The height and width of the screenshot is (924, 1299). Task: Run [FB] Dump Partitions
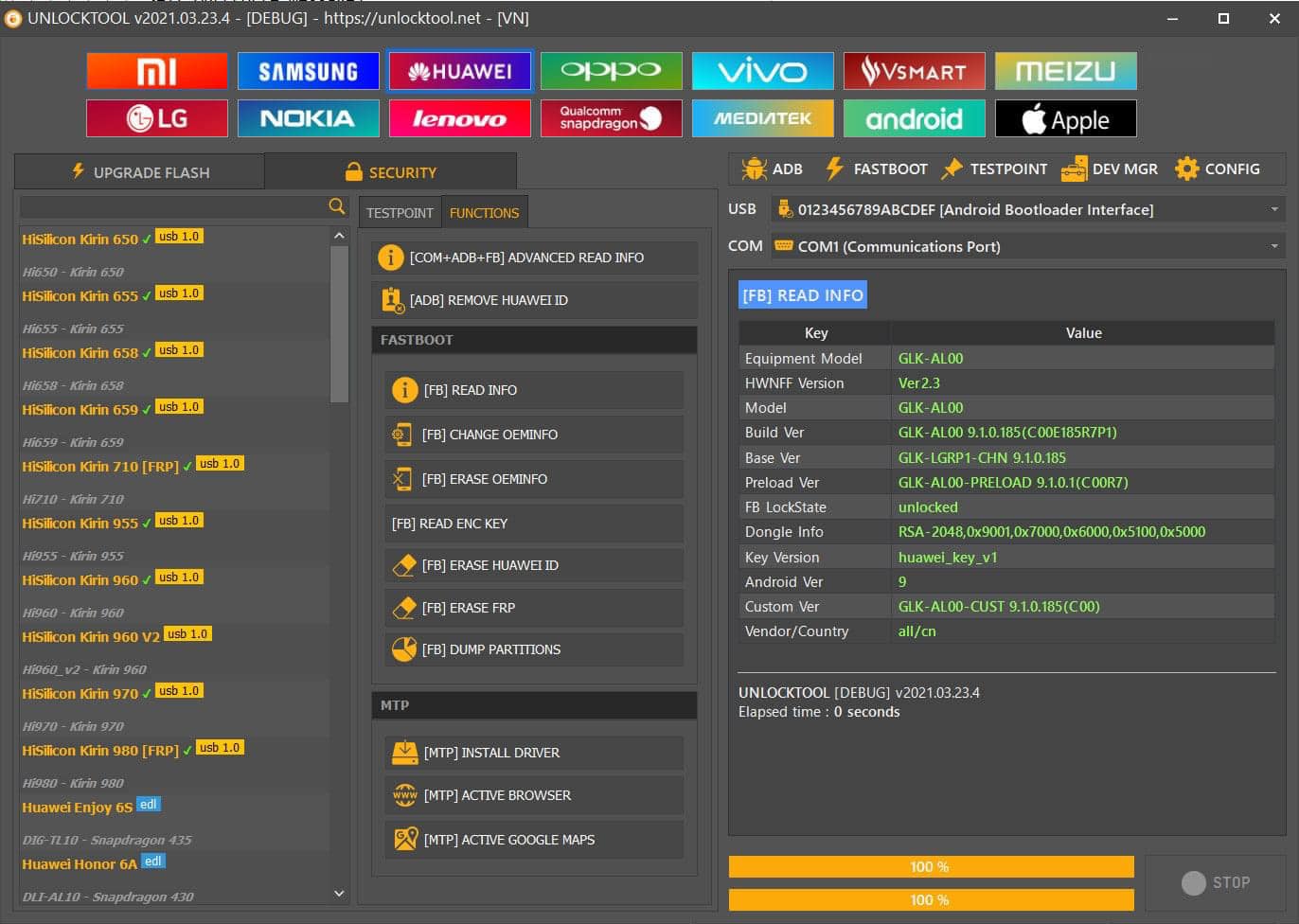click(534, 649)
